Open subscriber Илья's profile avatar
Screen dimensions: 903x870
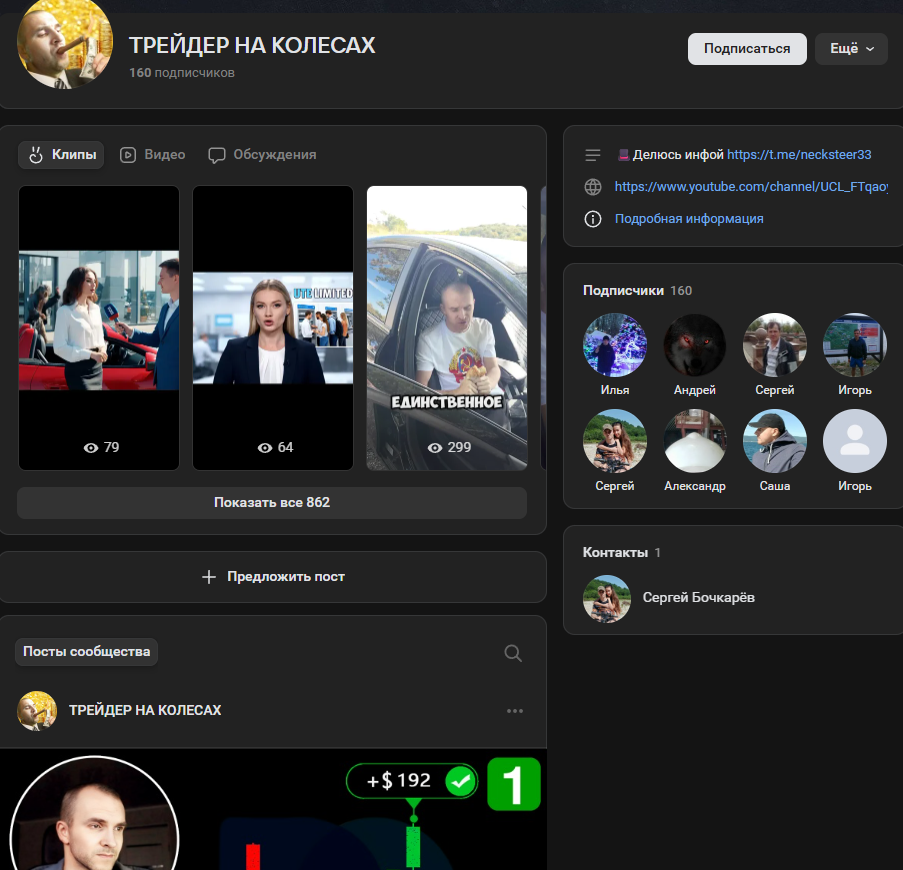[614, 345]
